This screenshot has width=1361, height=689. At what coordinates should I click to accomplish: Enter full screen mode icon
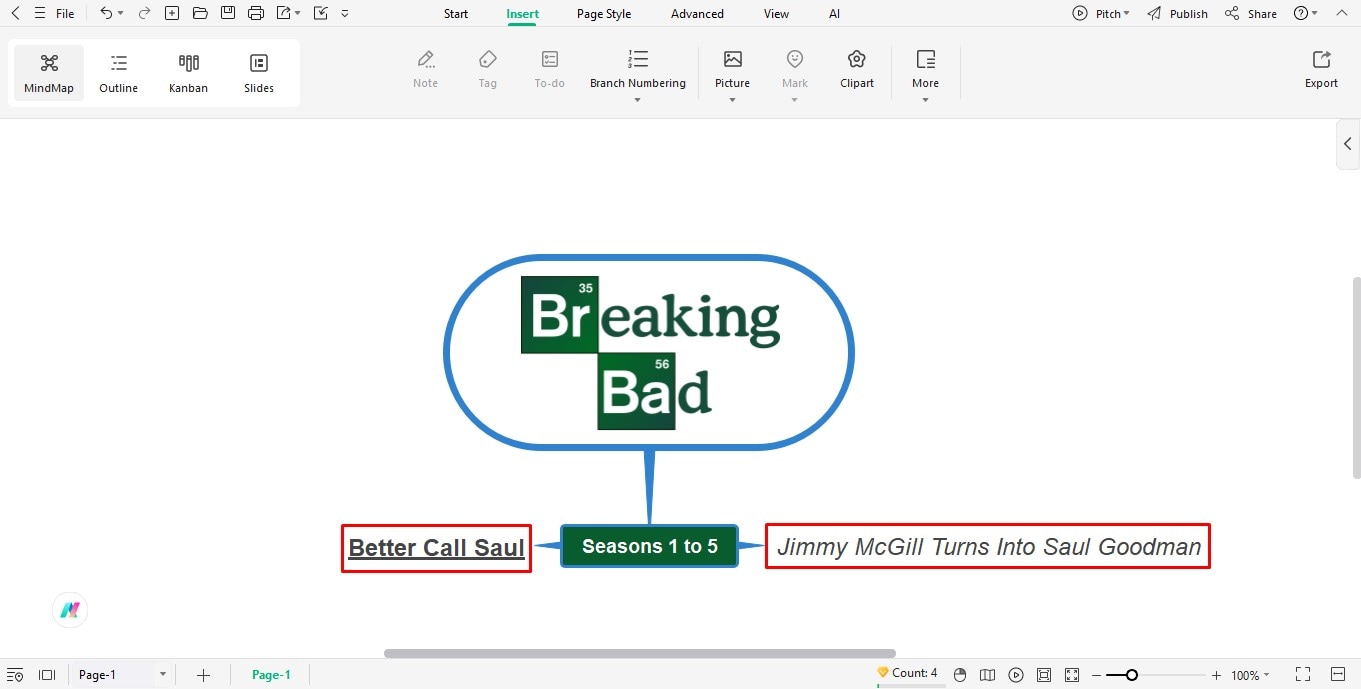pyautogui.click(x=1303, y=675)
